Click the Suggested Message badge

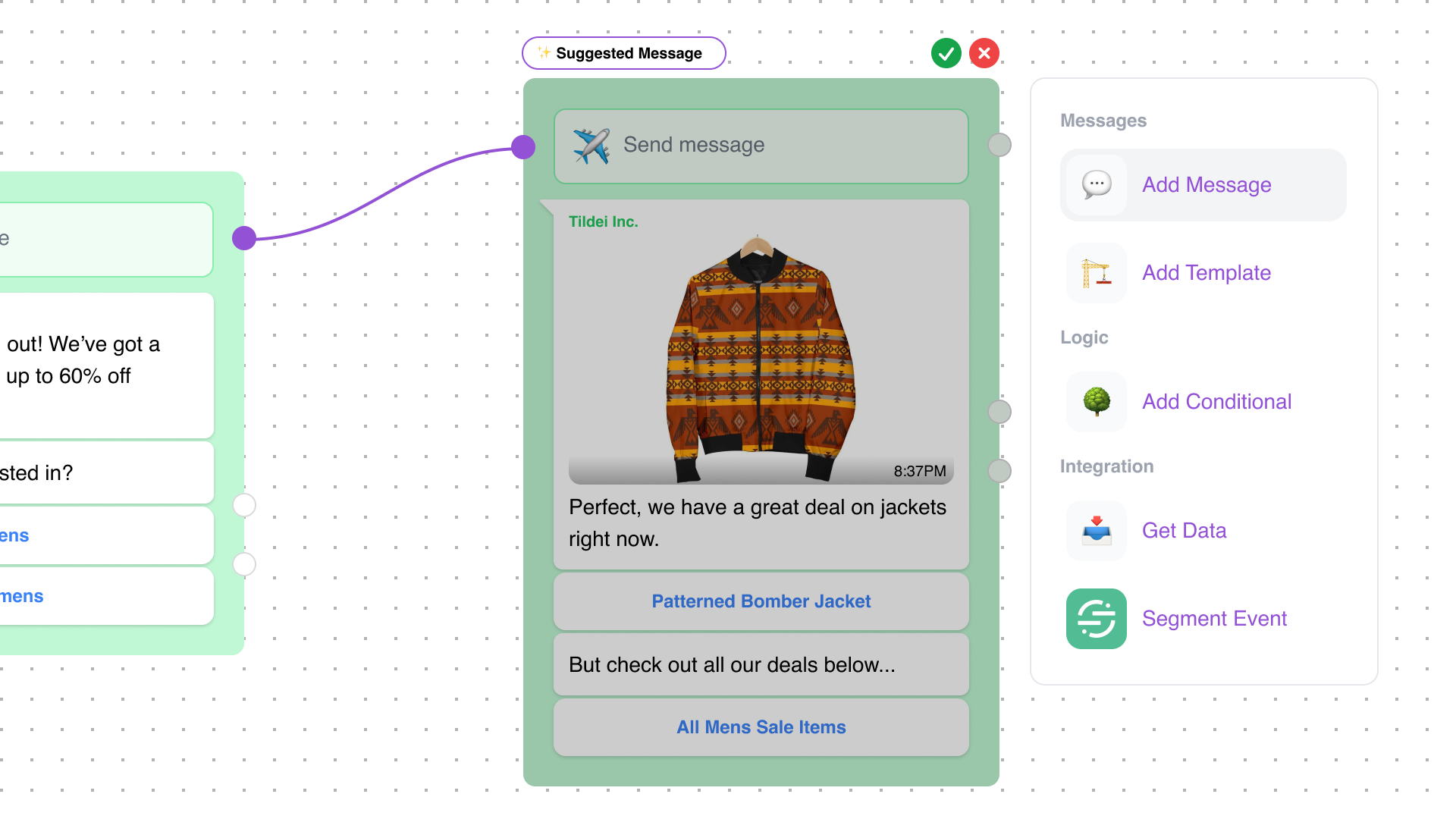pyautogui.click(x=623, y=53)
